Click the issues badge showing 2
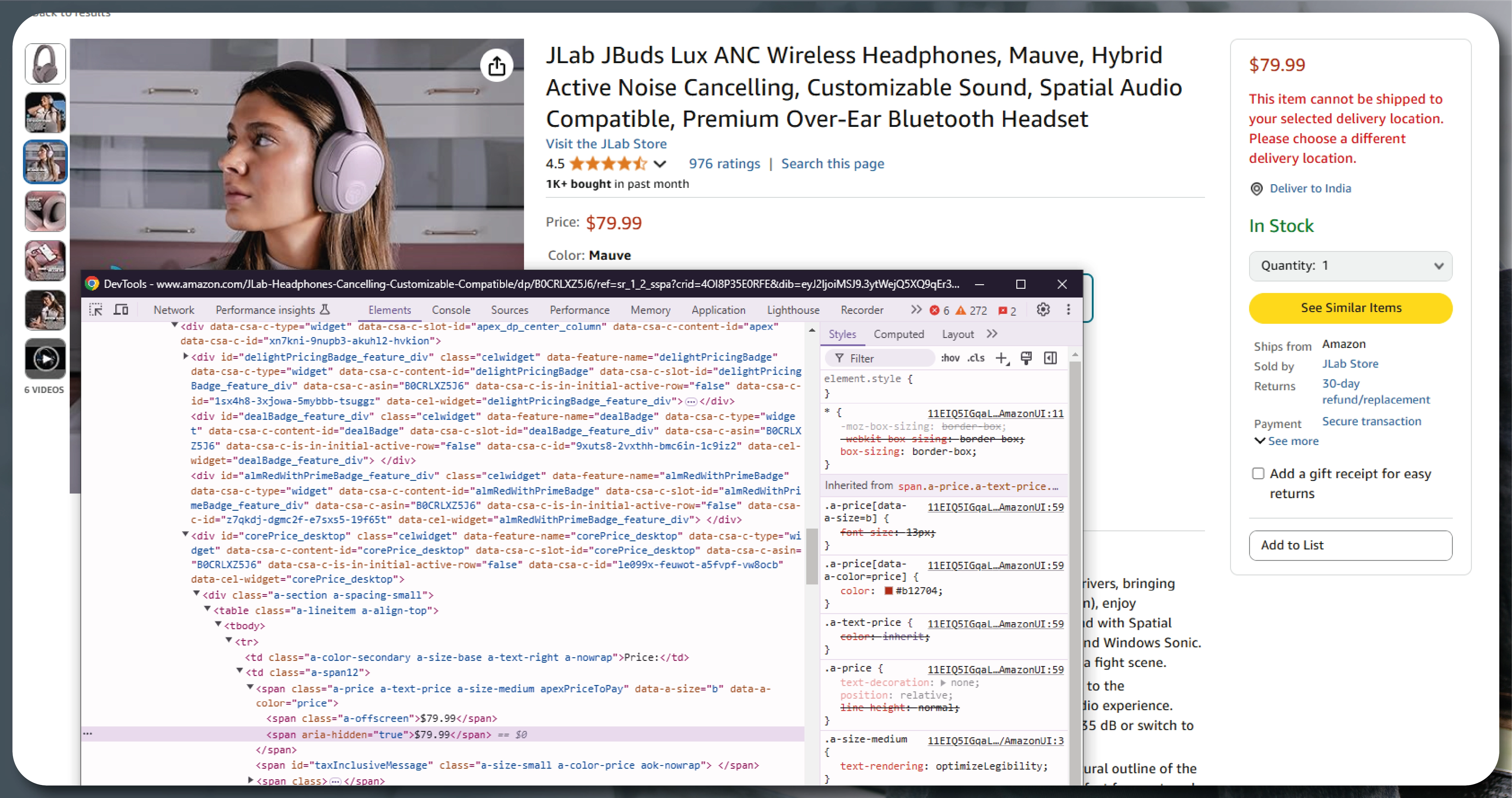This screenshot has width=1512, height=798. click(x=1007, y=311)
